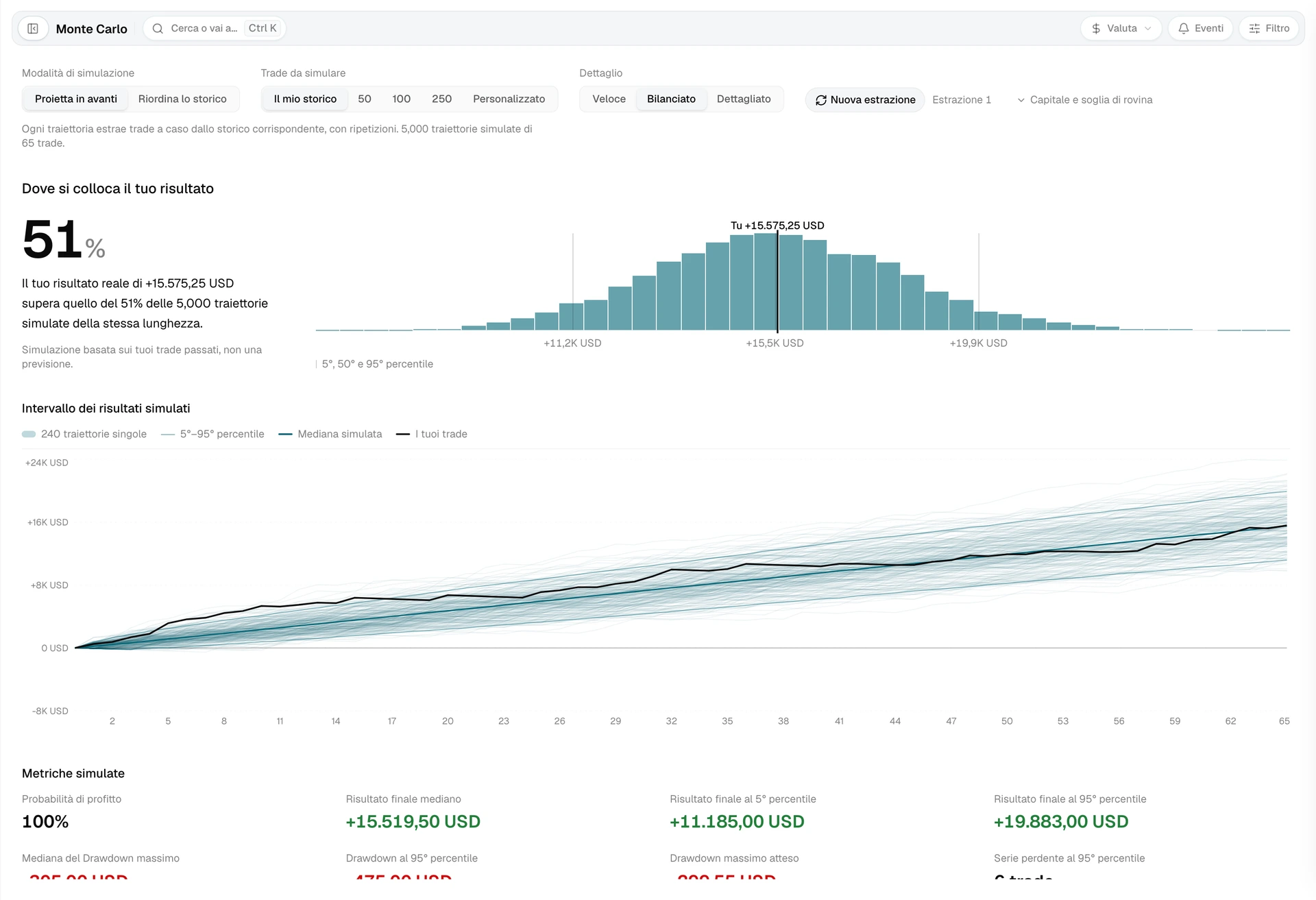Click the +11.185,00 USD percentile value
1316x900 pixels.
(737, 822)
